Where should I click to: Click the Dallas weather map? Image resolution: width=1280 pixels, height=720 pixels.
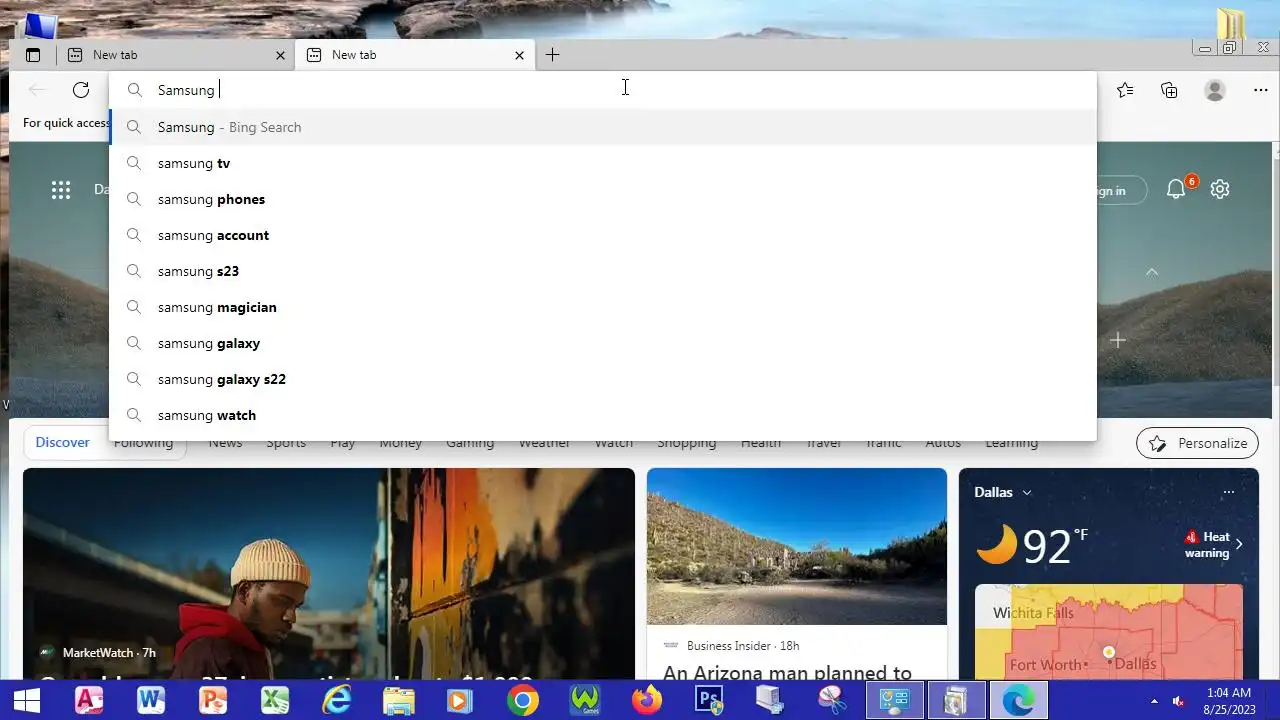(1109, 632)
